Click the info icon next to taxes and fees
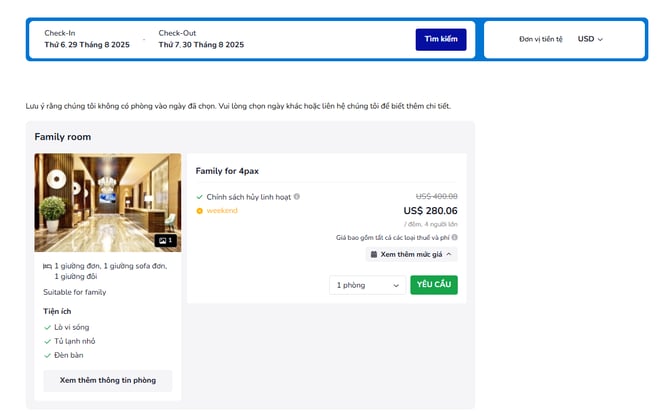The height and width of the screenshot is (416, 670). pos(455,237)
